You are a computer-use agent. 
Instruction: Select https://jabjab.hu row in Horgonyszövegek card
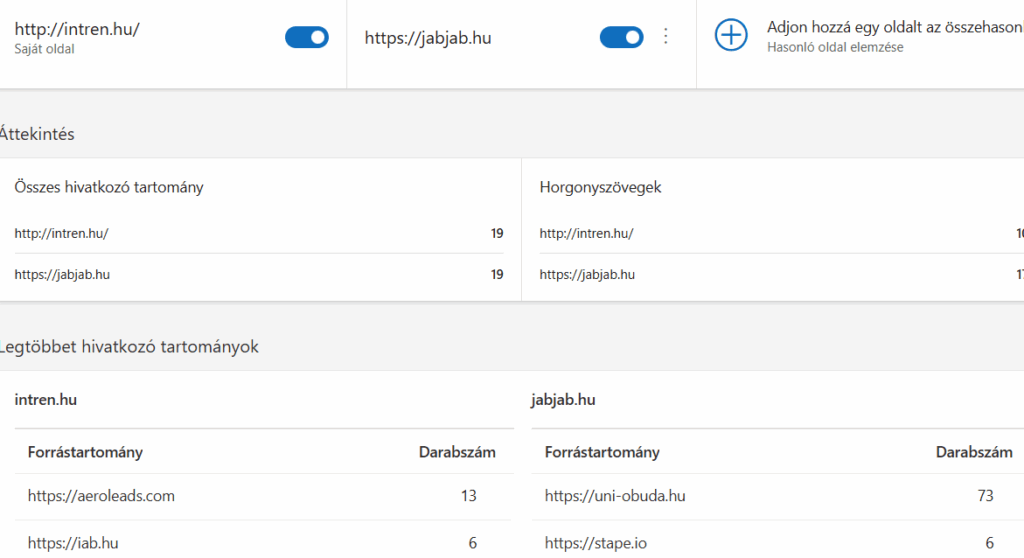coord(781,274)
